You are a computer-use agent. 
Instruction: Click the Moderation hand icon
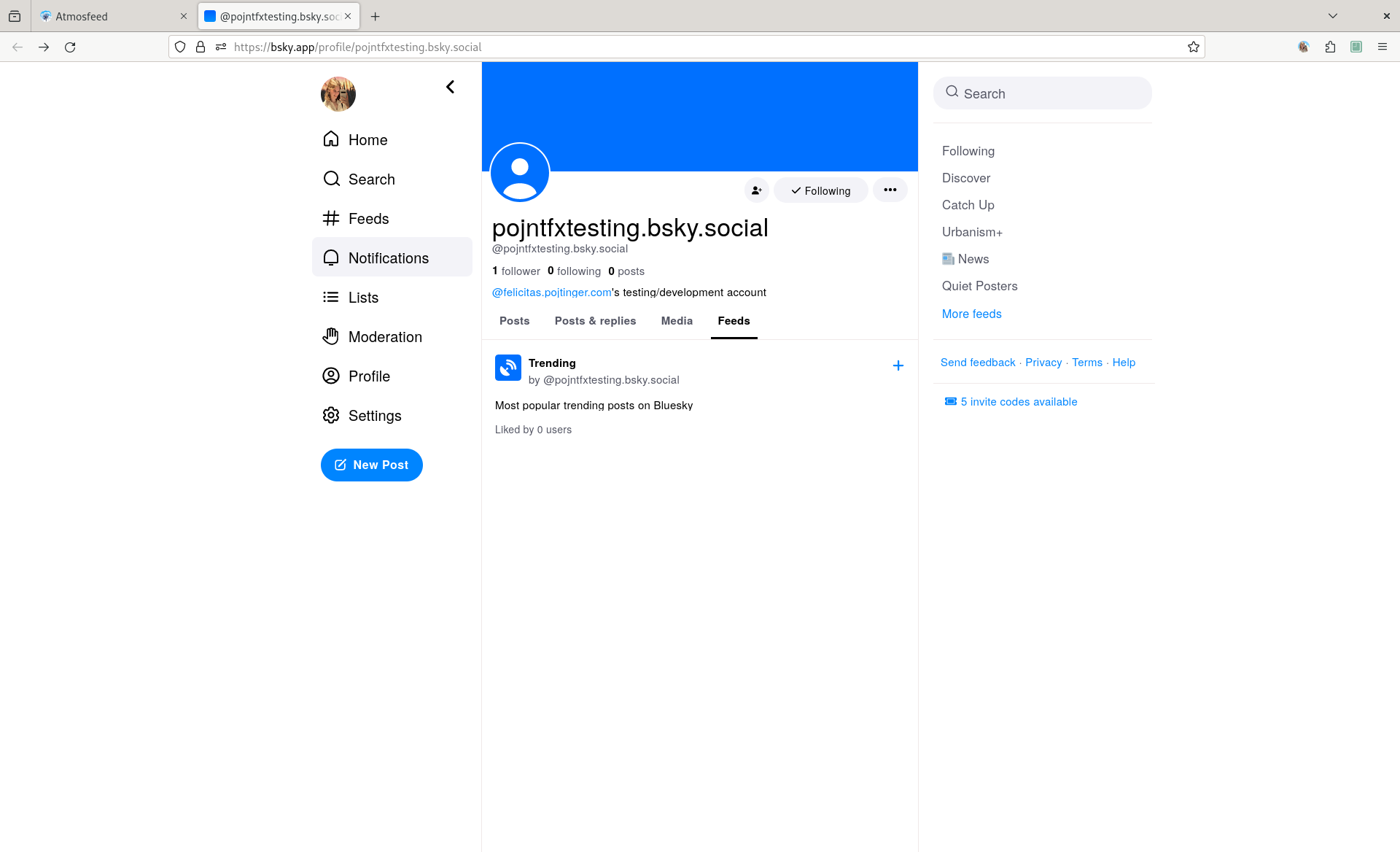pyautogui.click(x=331, y=336)
